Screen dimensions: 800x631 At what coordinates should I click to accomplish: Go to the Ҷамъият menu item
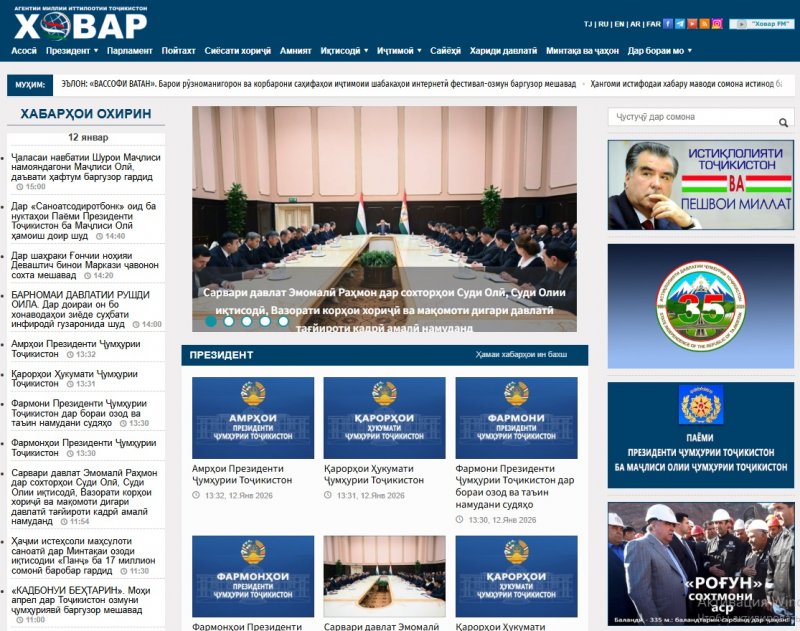pyautogui.click(x=295, y=50)
